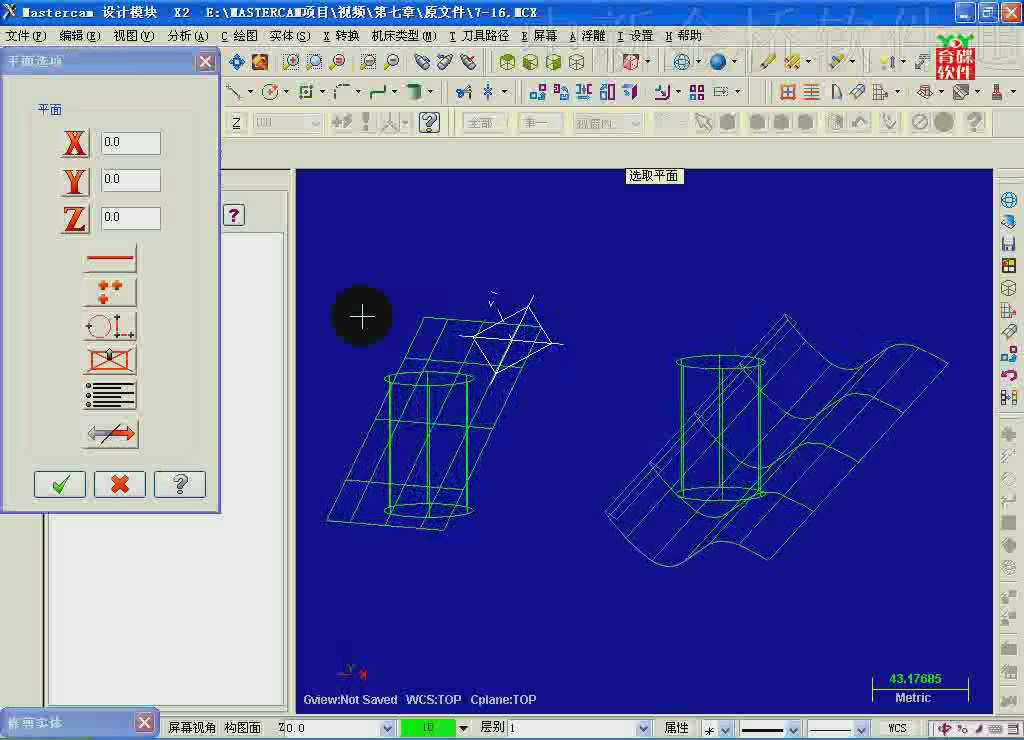
Task: Close the bottom-left solids trim panel
Action: pos(144,722)
